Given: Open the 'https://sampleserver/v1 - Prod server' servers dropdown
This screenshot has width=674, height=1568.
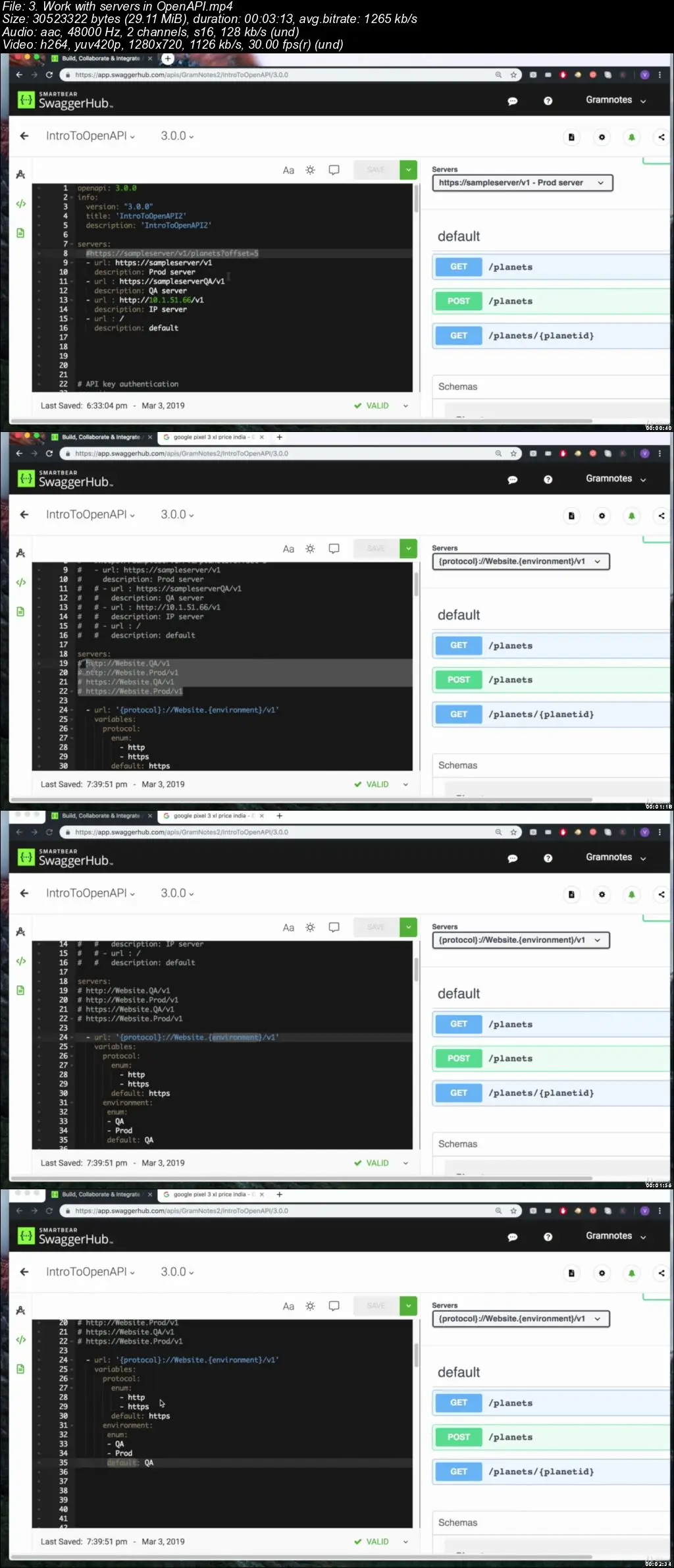Looking at the screenshot, I should [x=522, y=183].
